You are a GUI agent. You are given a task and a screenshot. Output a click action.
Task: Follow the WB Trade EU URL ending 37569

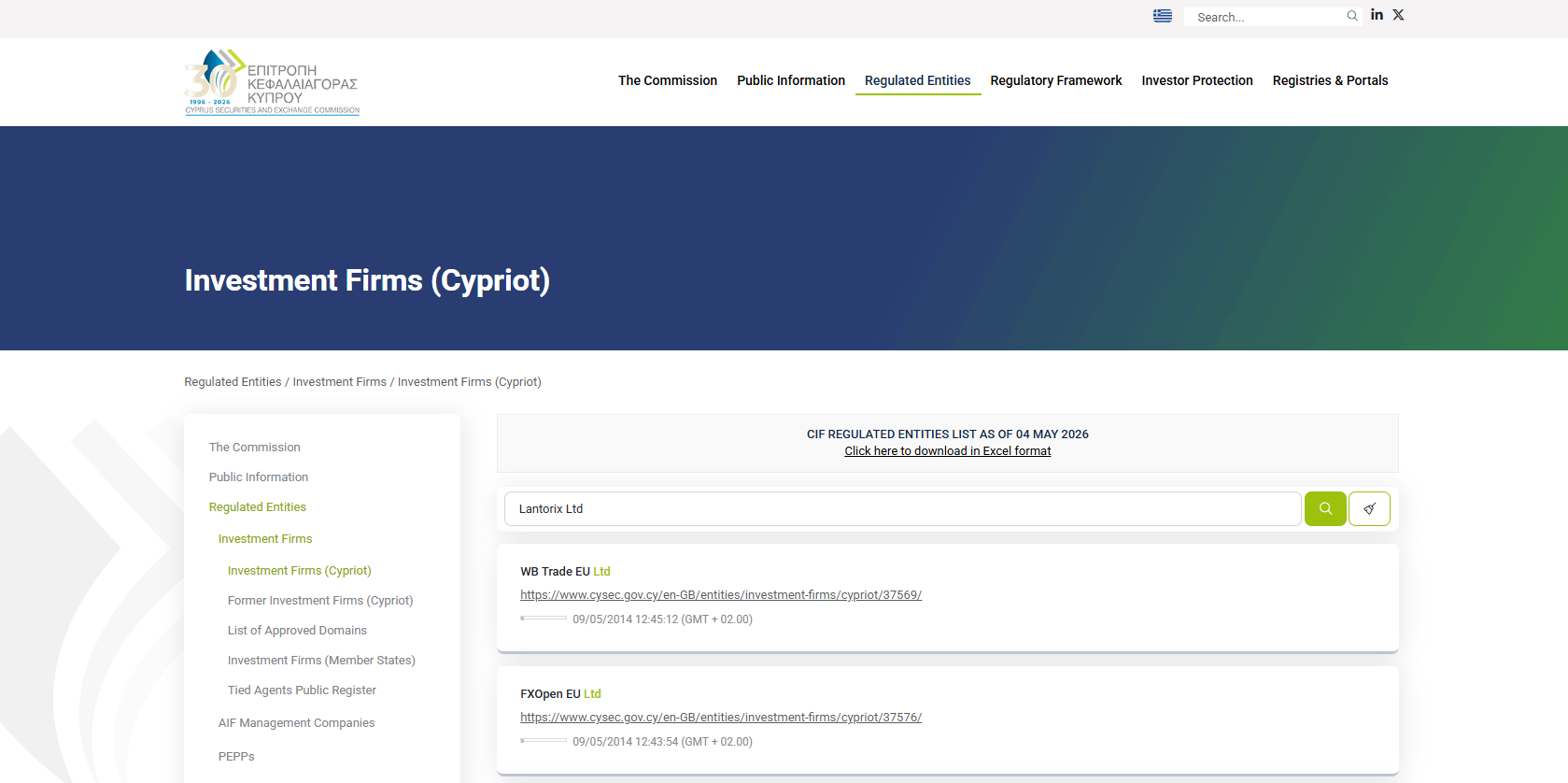pos(721,595)
